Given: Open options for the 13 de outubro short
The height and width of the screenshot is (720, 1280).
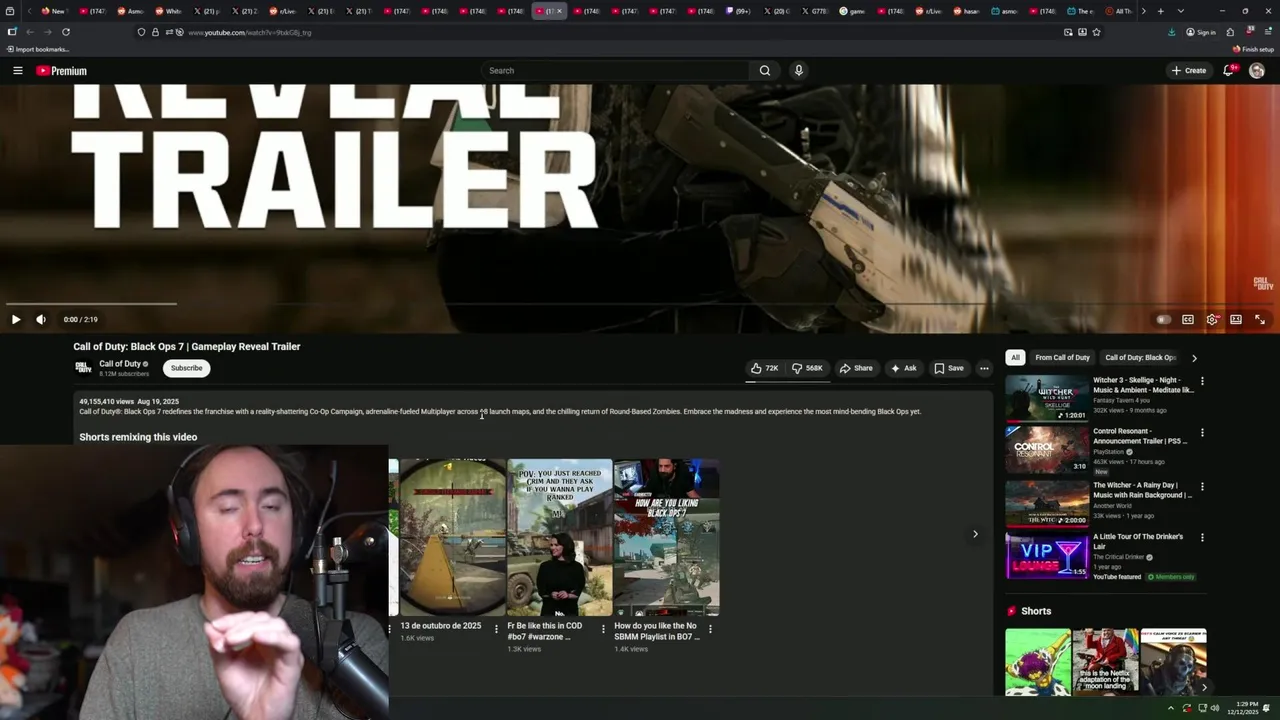Looking at the screenshot, I should [496, 629].
